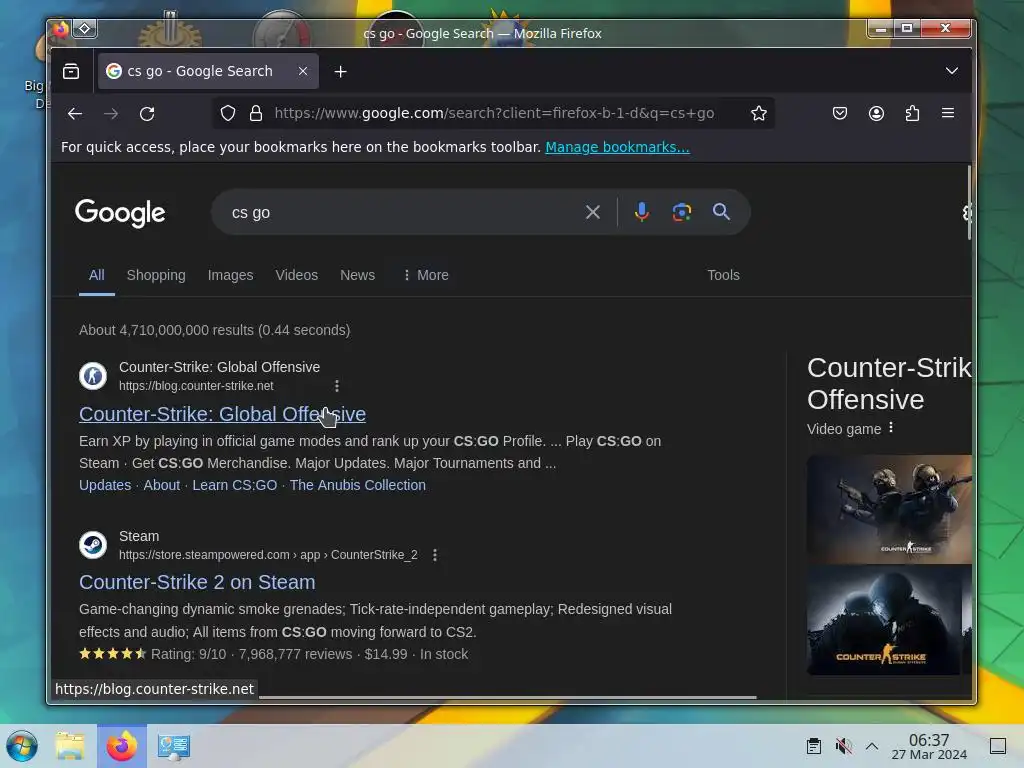Open 'Counter-Strike 2 on Steam' result
The height and width of the screenshot is (768, 1024).
coord(197,582)
